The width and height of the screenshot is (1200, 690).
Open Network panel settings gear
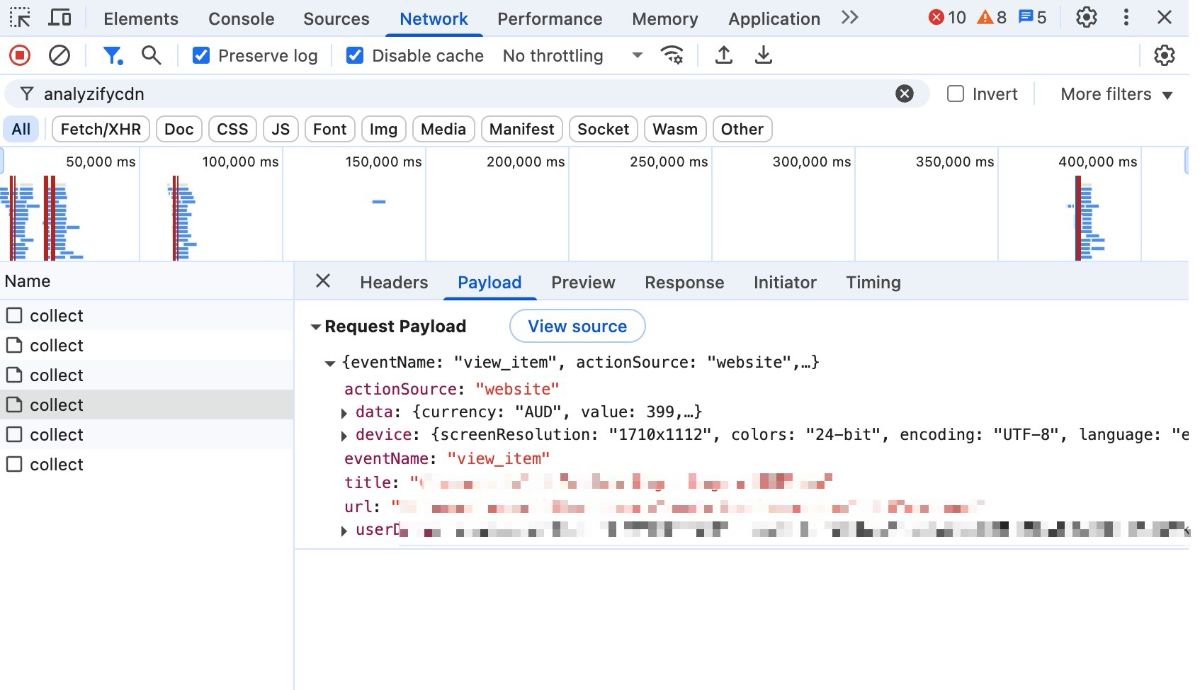pyautogui.click(x=1164, y=56)
